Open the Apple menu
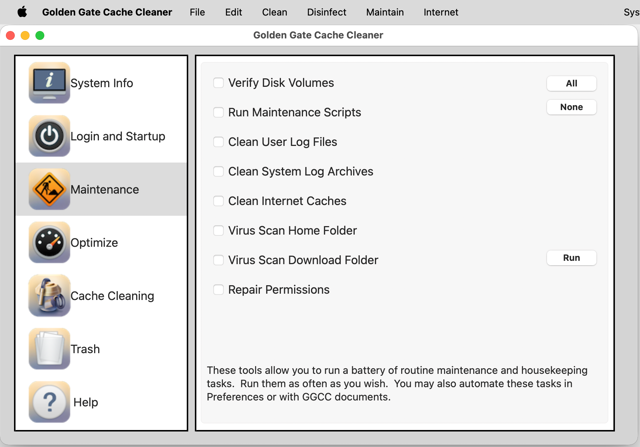 pos(22,12)
